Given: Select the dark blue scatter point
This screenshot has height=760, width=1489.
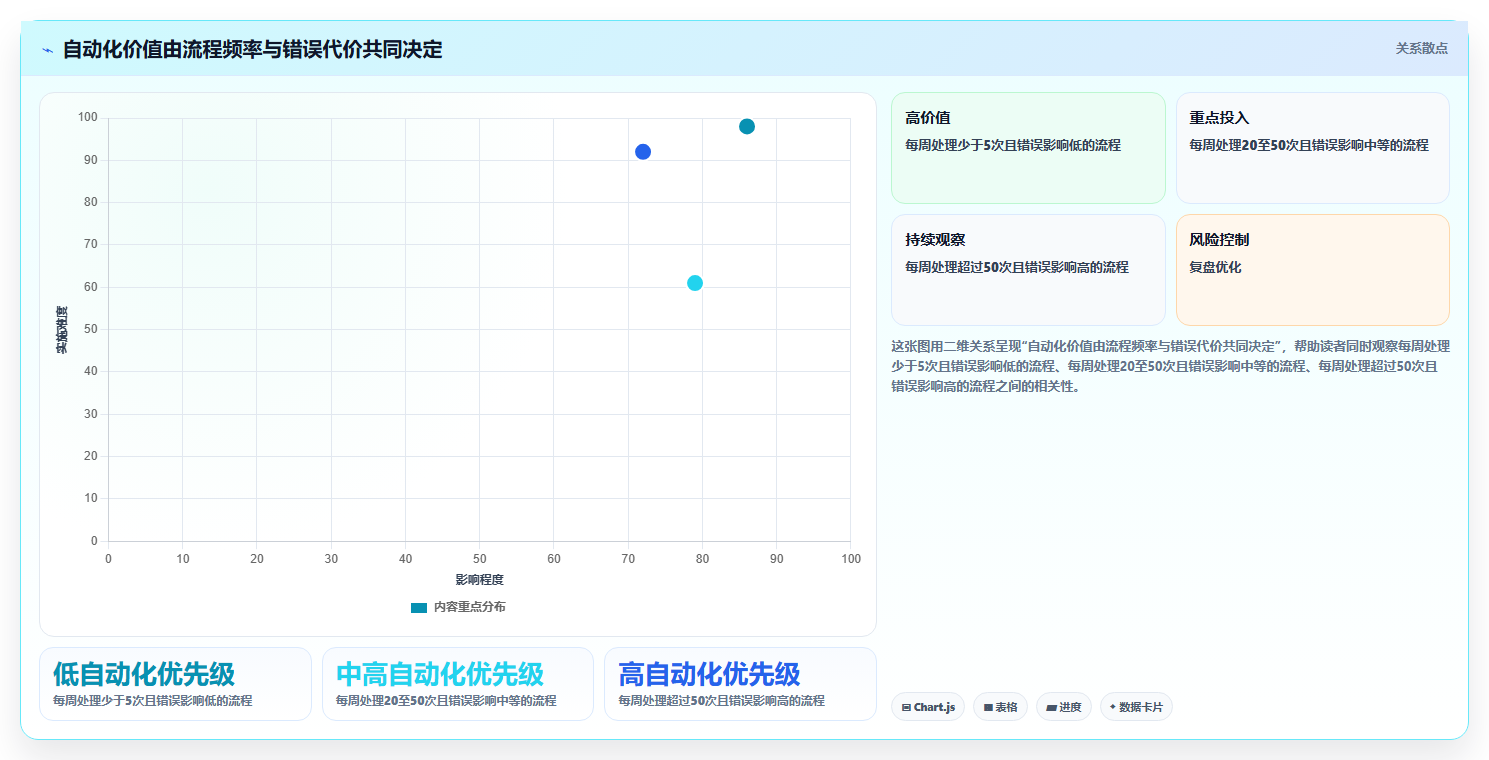Looking at the screenshot, I should [x=643, y=152].
